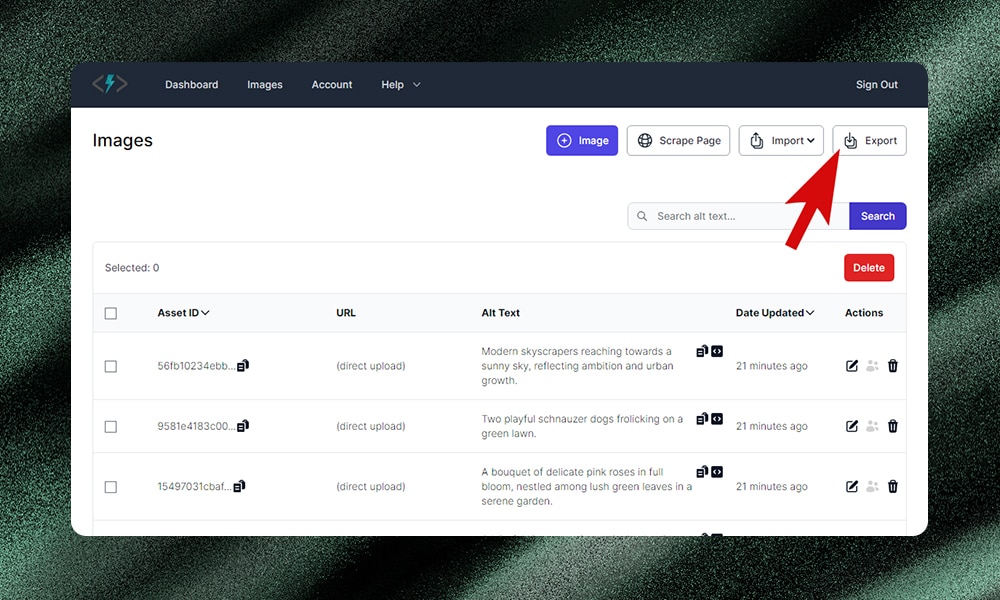The image size is (1000, 600).
Task: Open the Account page from the navbar
Action: 331,85
